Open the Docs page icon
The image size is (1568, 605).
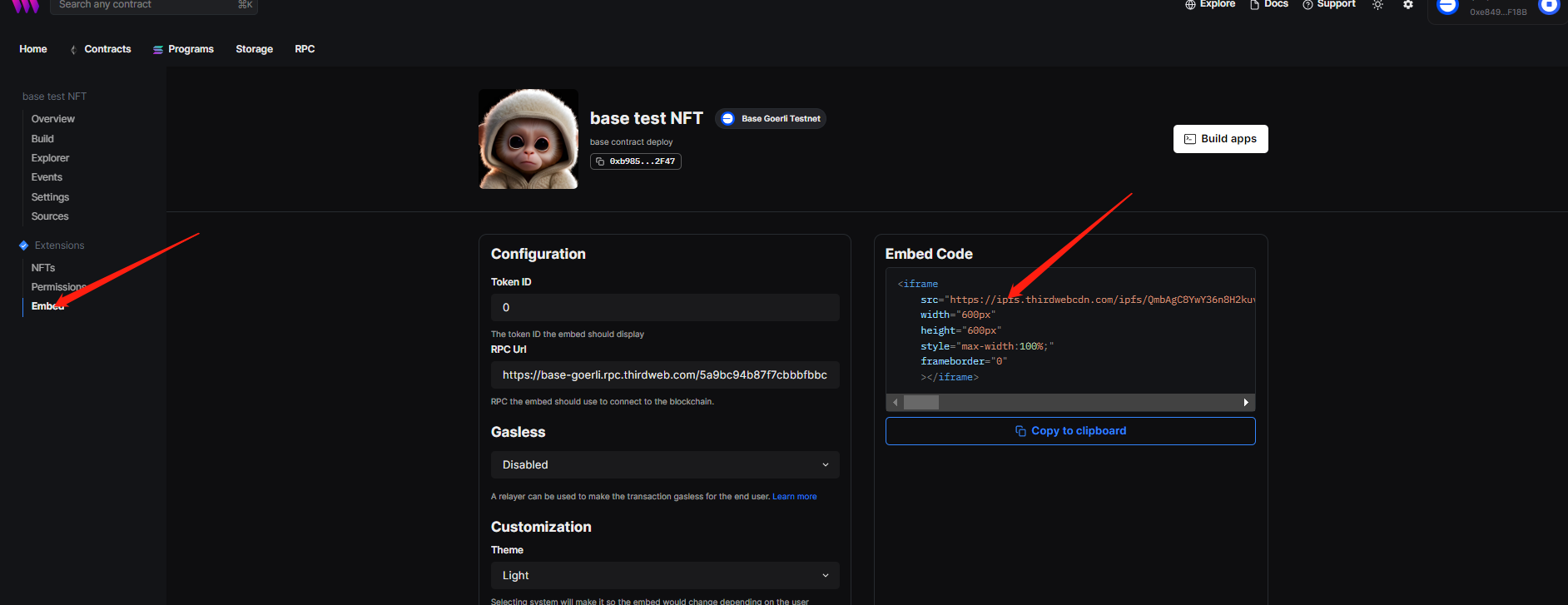click(x=1254, y=4)
